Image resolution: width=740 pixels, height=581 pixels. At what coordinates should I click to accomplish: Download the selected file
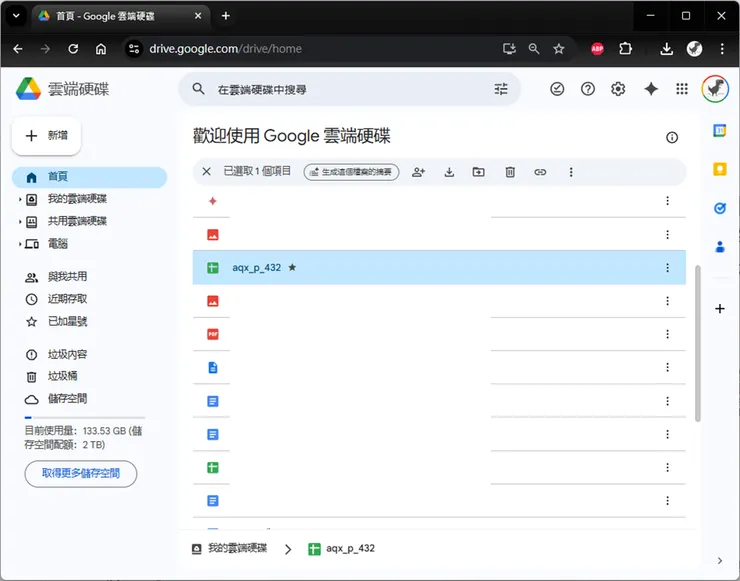point(449,172)
